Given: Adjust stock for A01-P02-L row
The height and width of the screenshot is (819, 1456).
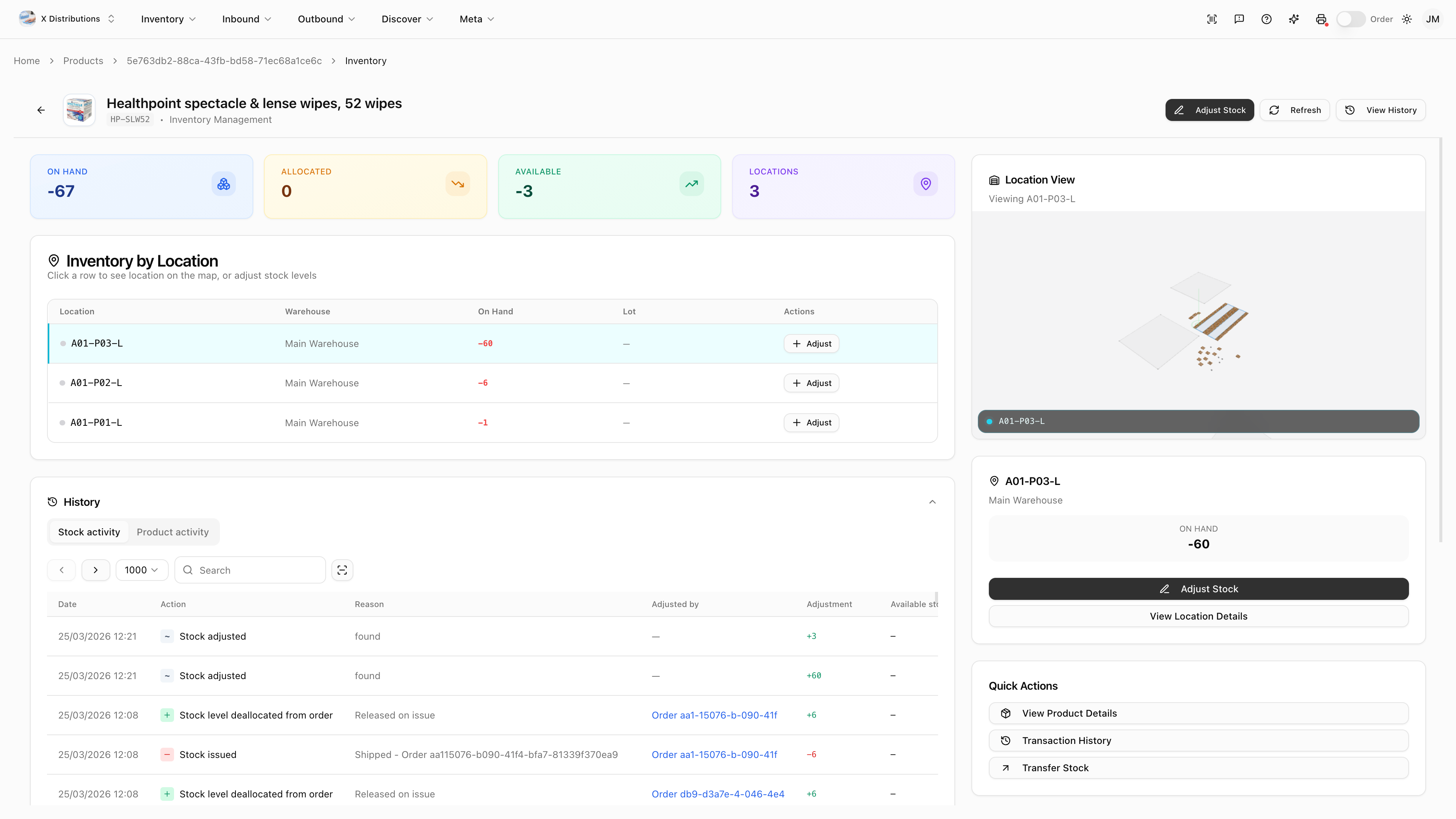Looking at the screenshot, I should click(x=811, y=383).
